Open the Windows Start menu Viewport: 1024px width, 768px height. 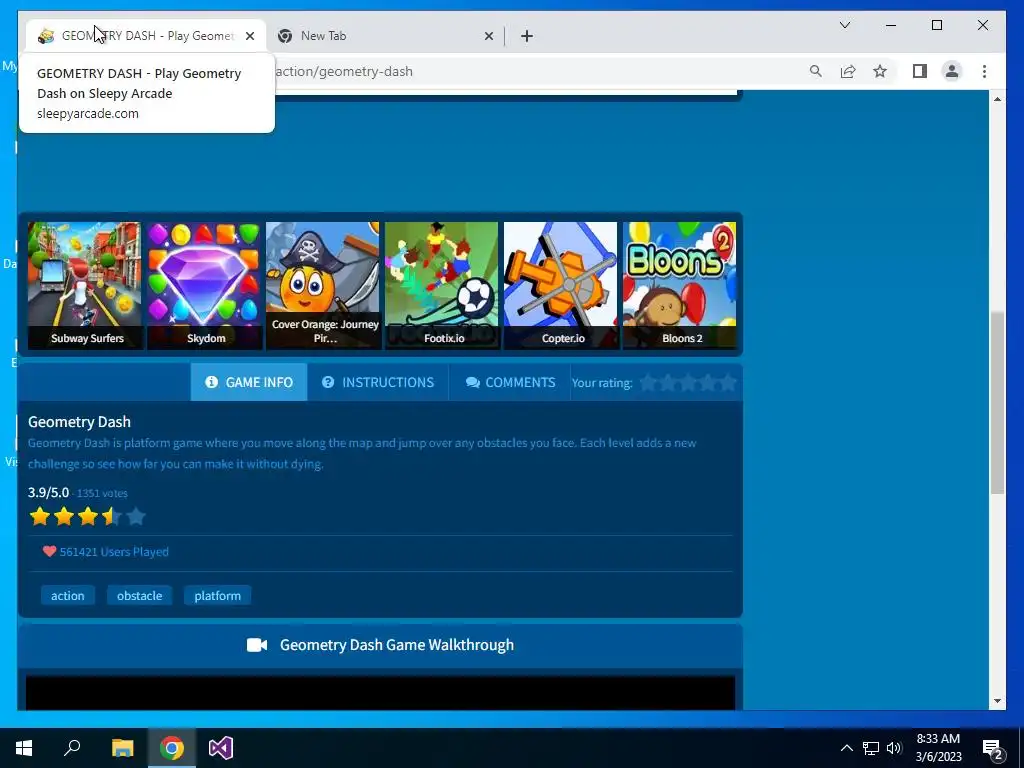[24, 748]
